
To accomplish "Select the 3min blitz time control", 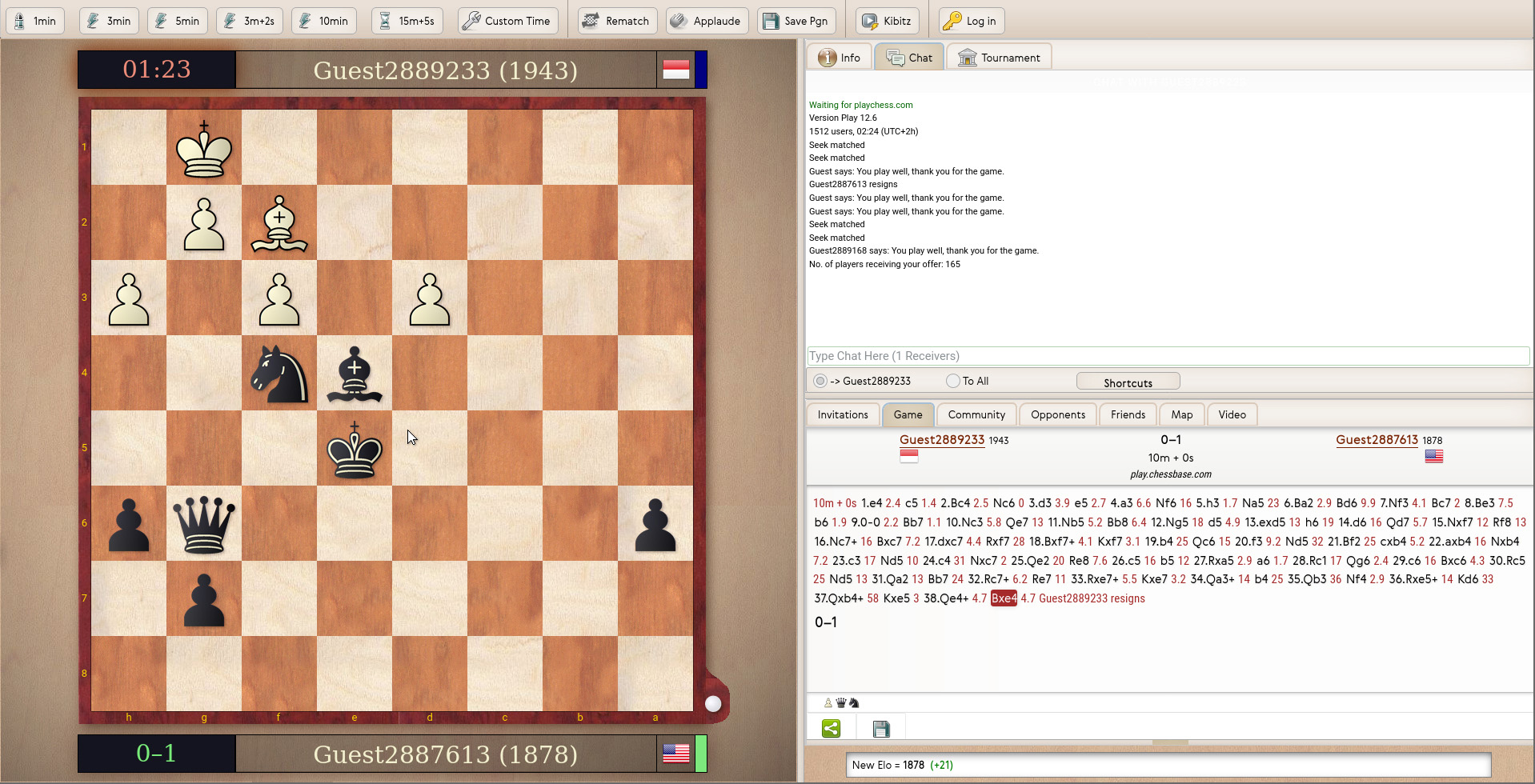I will [x=109, y=21].
